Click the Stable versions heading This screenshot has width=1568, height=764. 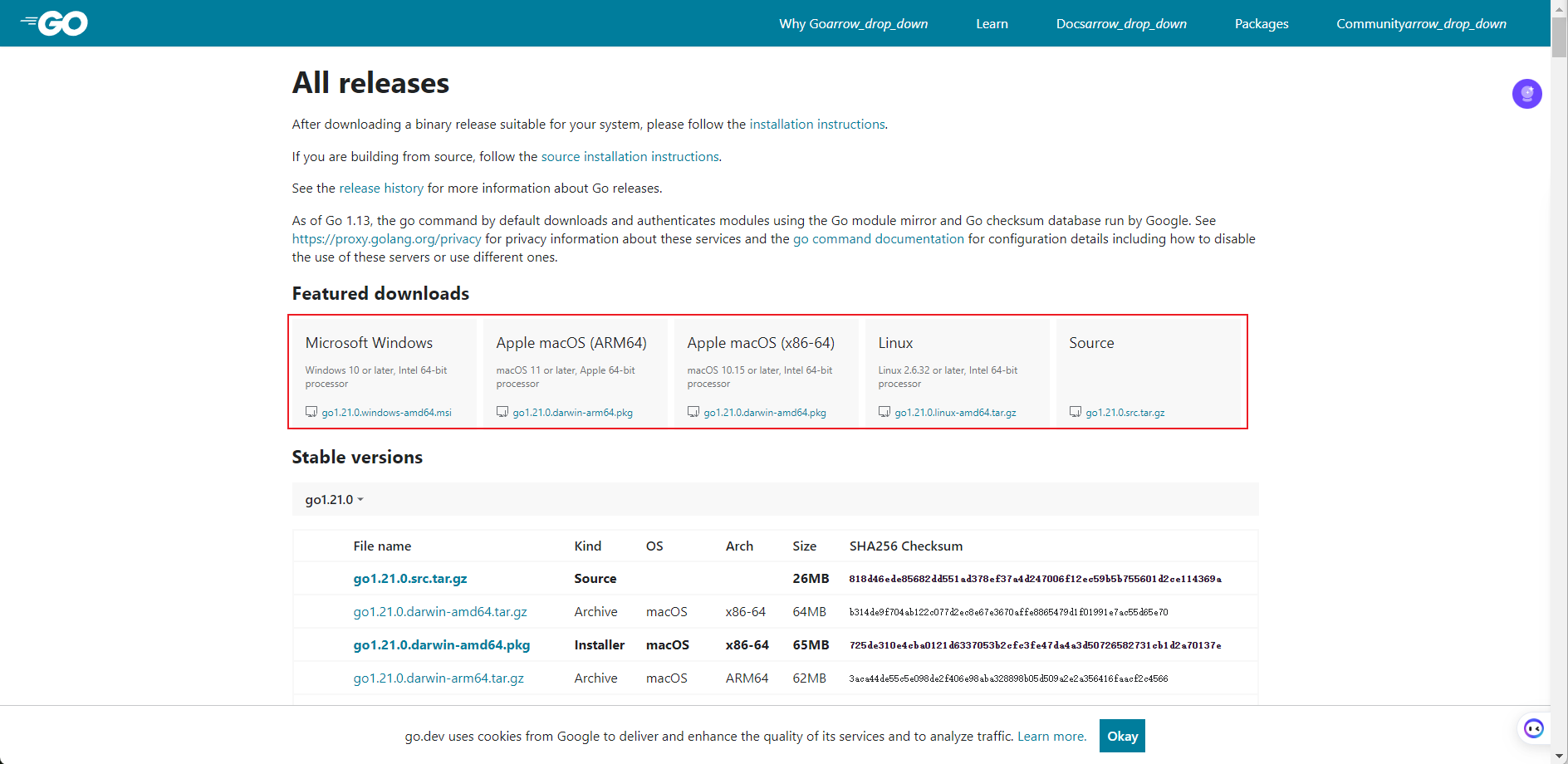(357, 458)
